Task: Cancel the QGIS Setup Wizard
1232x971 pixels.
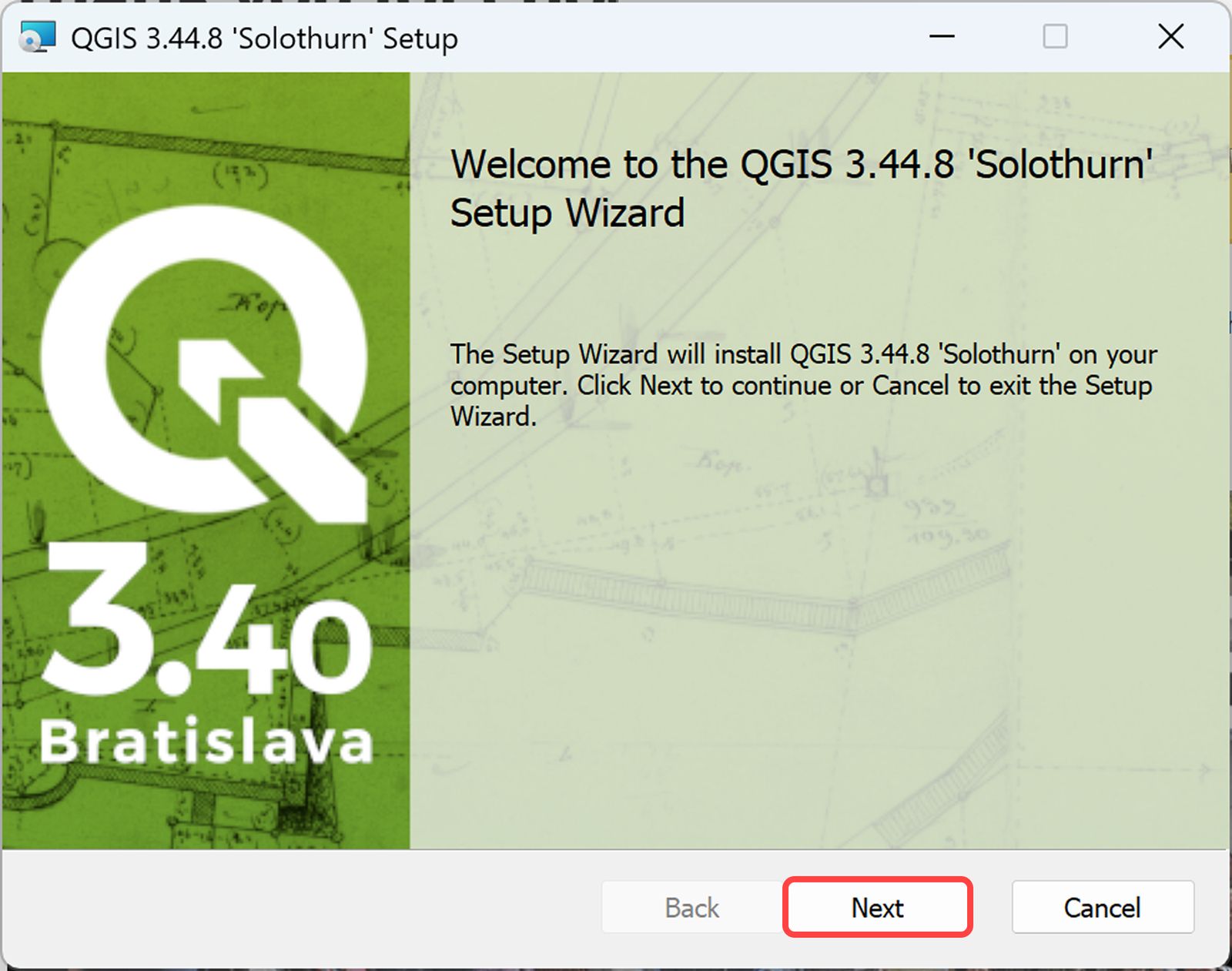Action: (x=1103, y=907)
